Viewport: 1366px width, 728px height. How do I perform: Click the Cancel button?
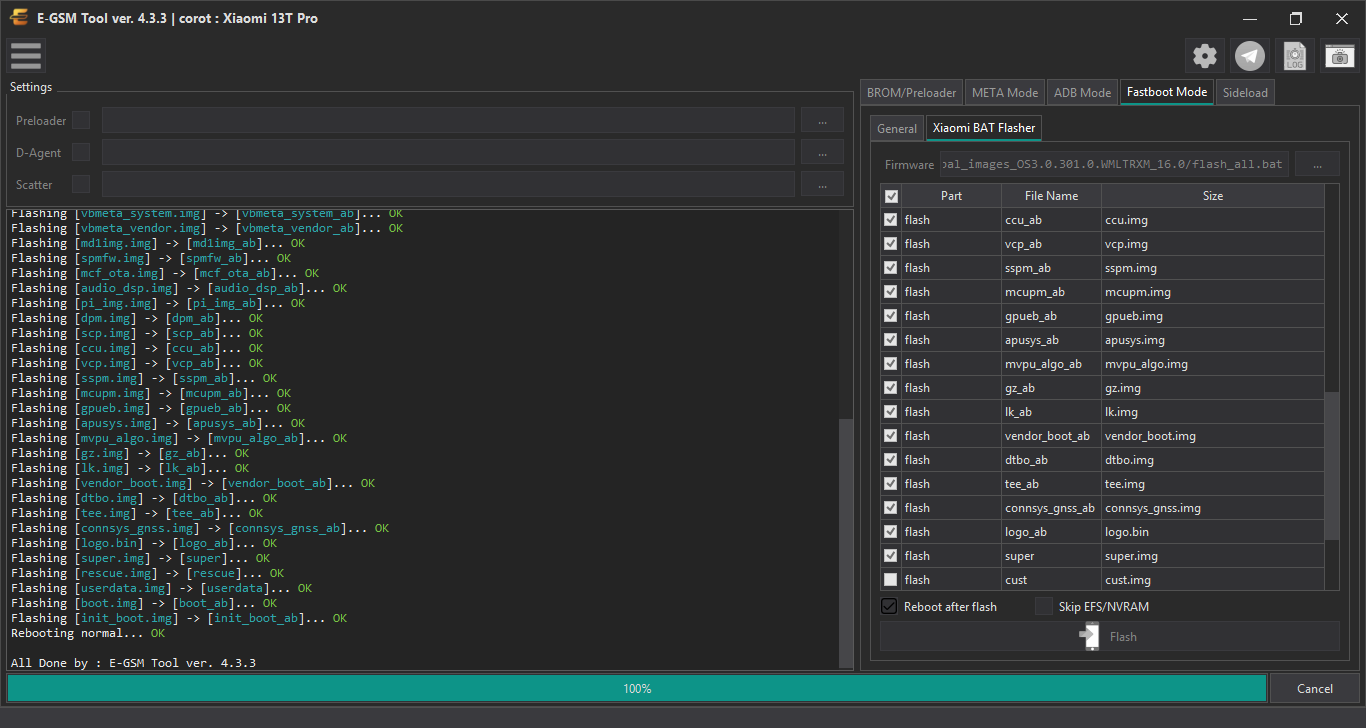coord(1315,688)
